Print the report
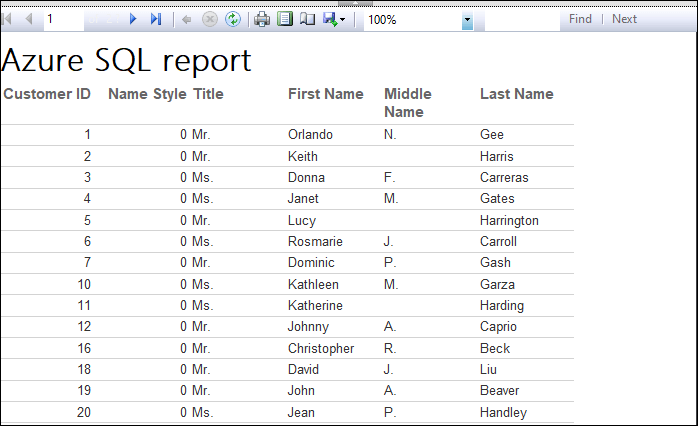The image size is (698, 426). click(x=262, y=20)
